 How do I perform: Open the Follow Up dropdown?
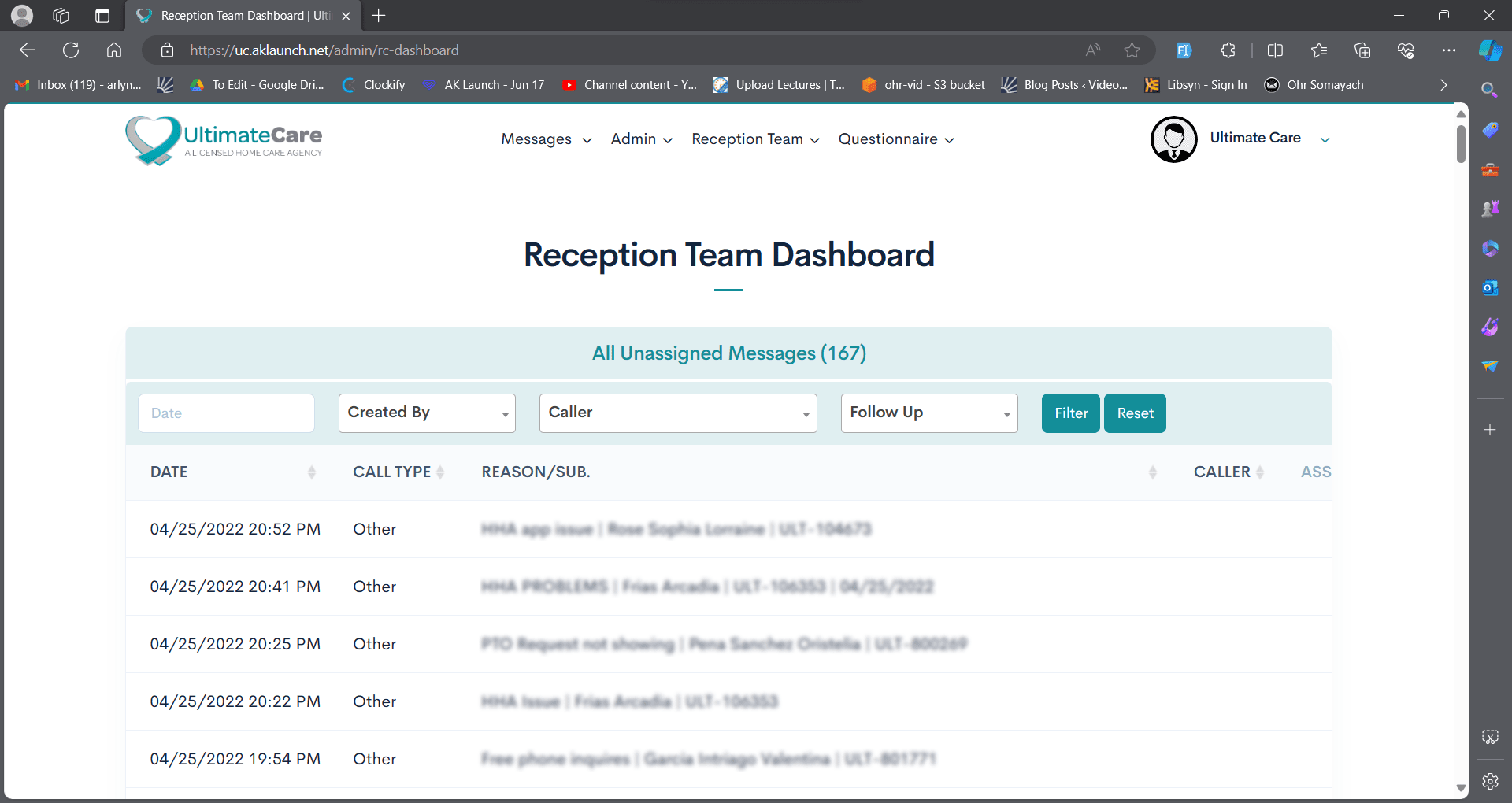(x=929, y=413)
